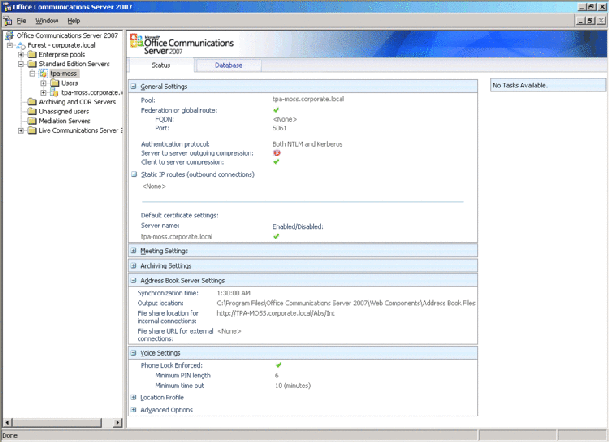Collapse the tpa-moss tree node
Screen dimensions: 609x442
point(33,73)
